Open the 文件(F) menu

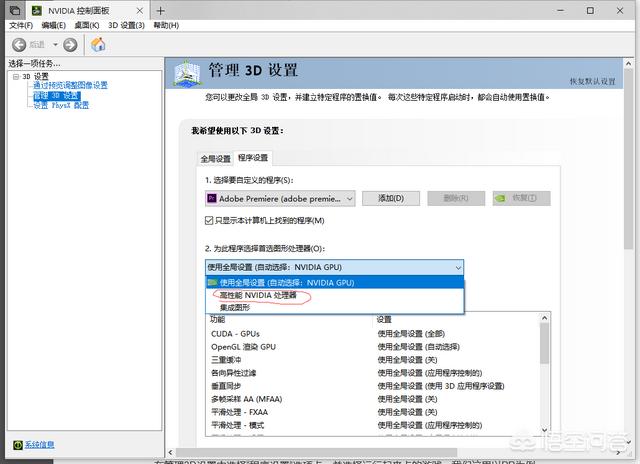21,25
